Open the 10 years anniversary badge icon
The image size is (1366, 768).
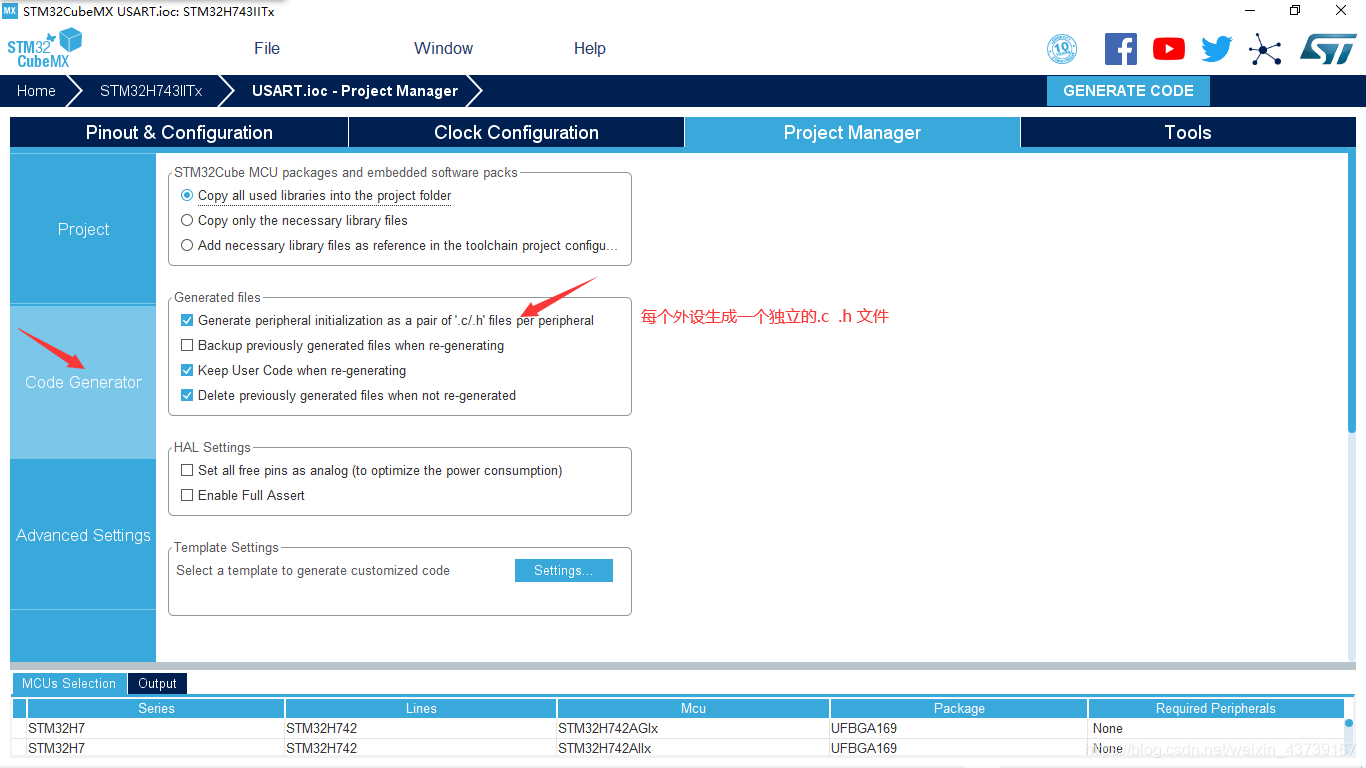tap(1062, 49)
